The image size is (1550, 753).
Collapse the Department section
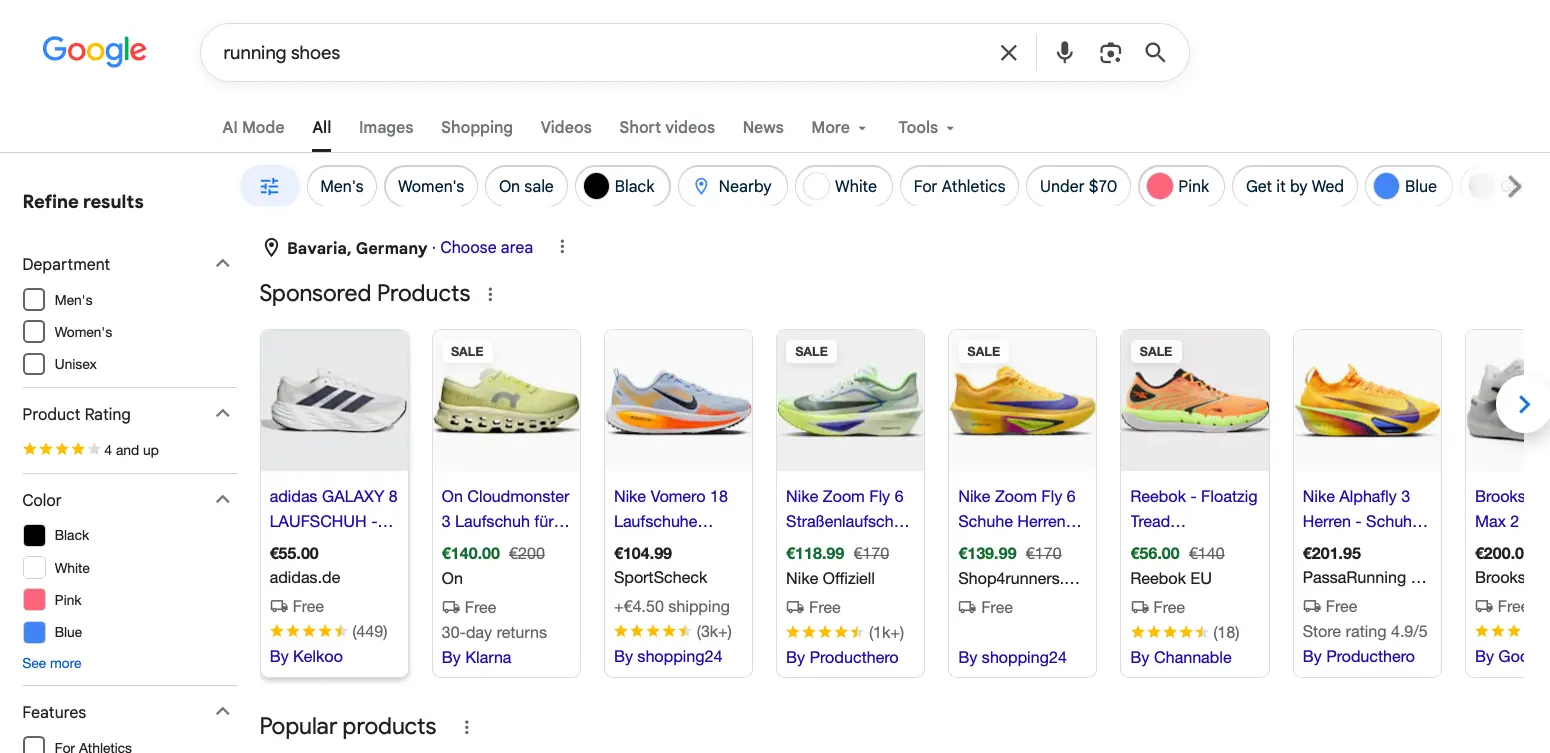(x=223, y=264)
